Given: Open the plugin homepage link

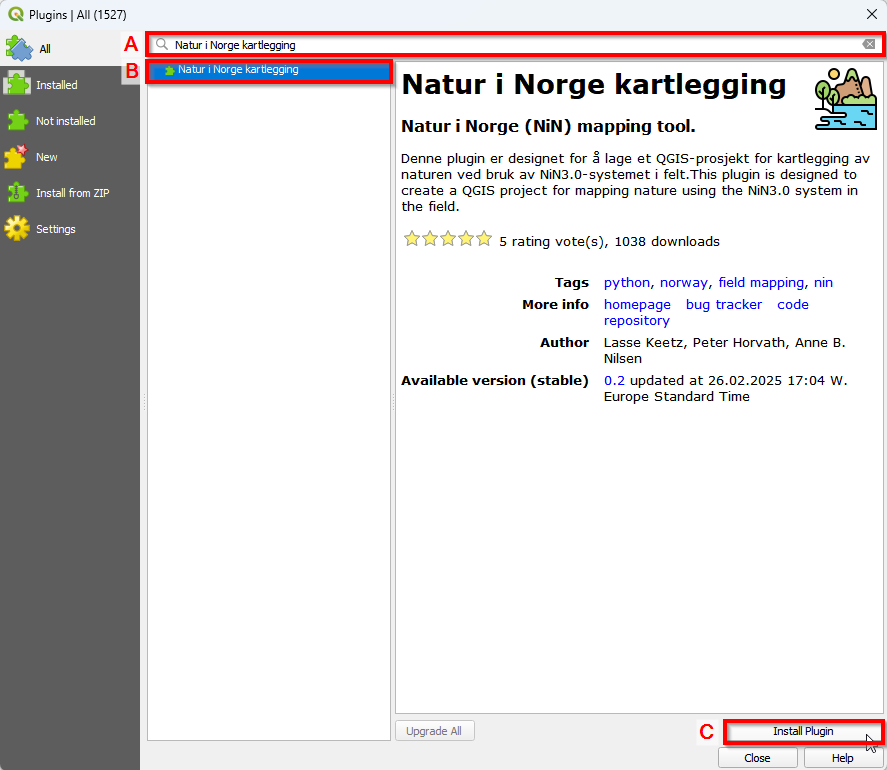Looking at the screenshot, I should pyautogui.click(x=637, y=304).
